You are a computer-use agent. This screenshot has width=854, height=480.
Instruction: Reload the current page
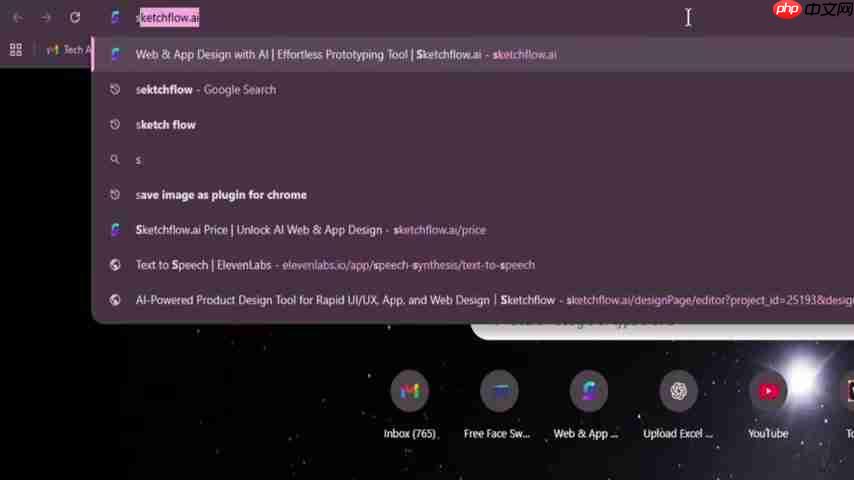tap(75, 17)
